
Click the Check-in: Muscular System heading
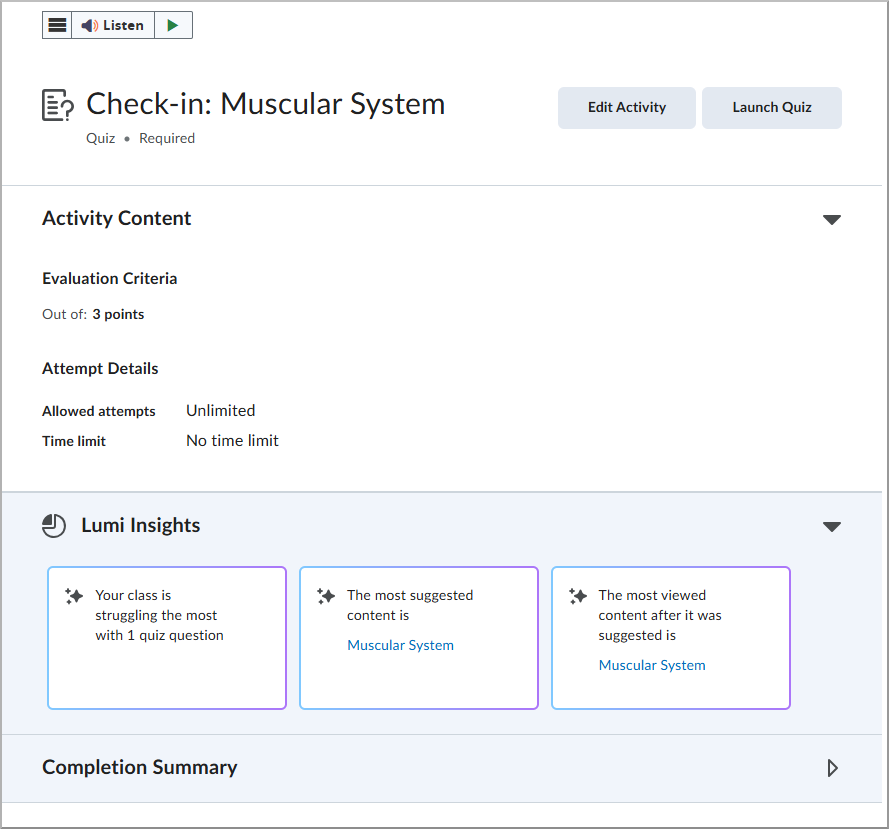(x=265, y=103)
